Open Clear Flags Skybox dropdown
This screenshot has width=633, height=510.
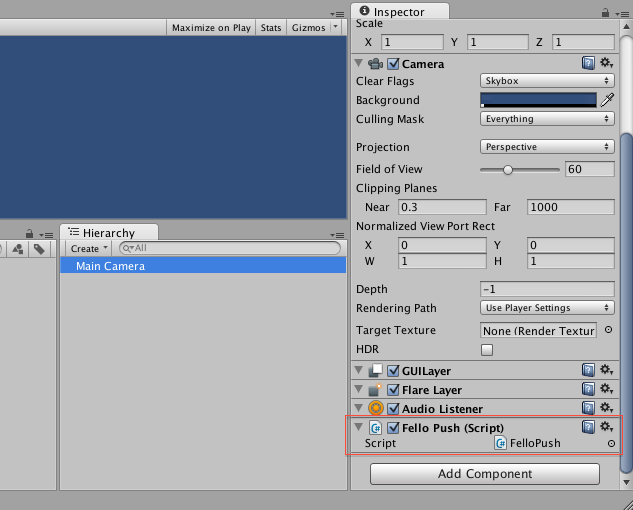pos(547,81)
